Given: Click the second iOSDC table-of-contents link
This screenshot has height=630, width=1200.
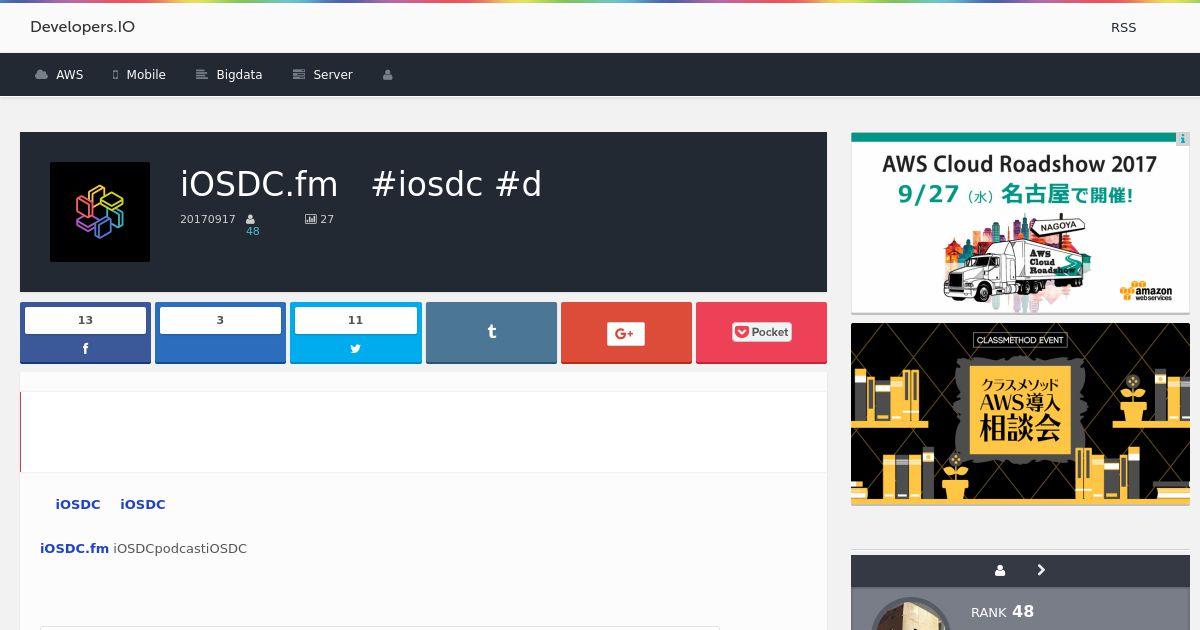Looking at the screenshot, I should [143, 505].
